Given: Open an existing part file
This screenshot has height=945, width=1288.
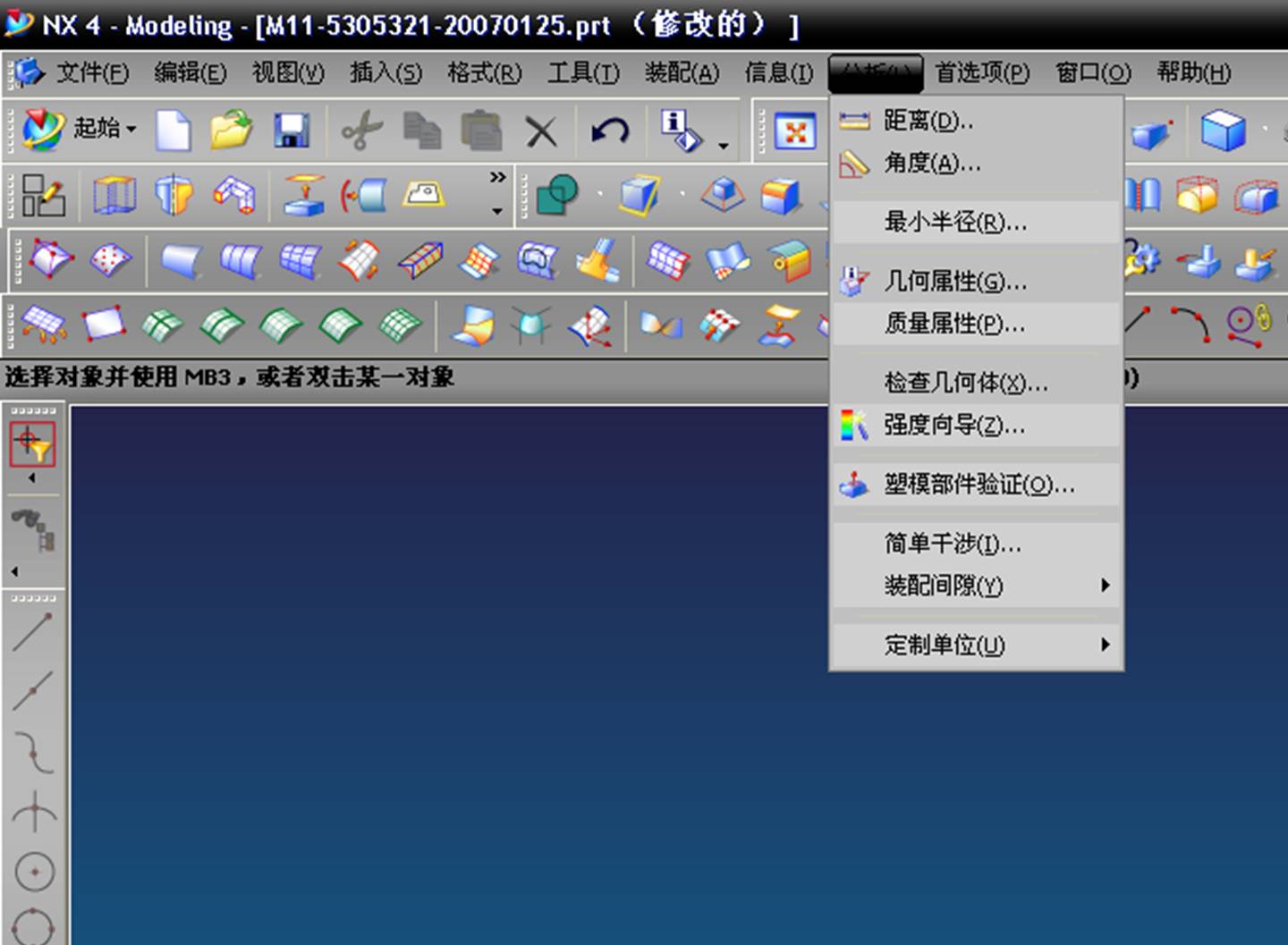Looking at the screenshot, I should (231, 130).
